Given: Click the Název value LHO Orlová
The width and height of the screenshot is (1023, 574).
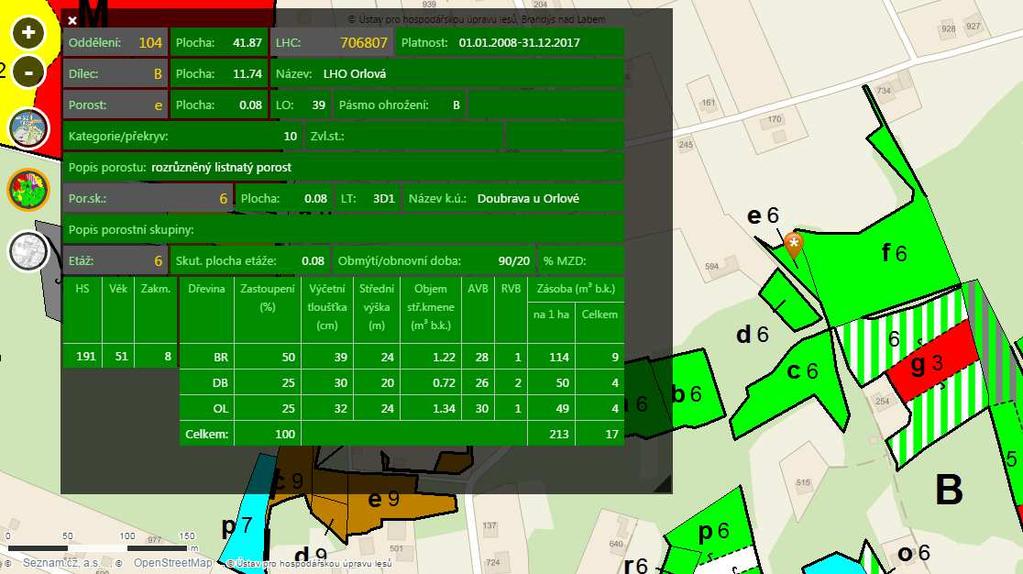Looking at the screenshot, I should [x=354, y=74].
